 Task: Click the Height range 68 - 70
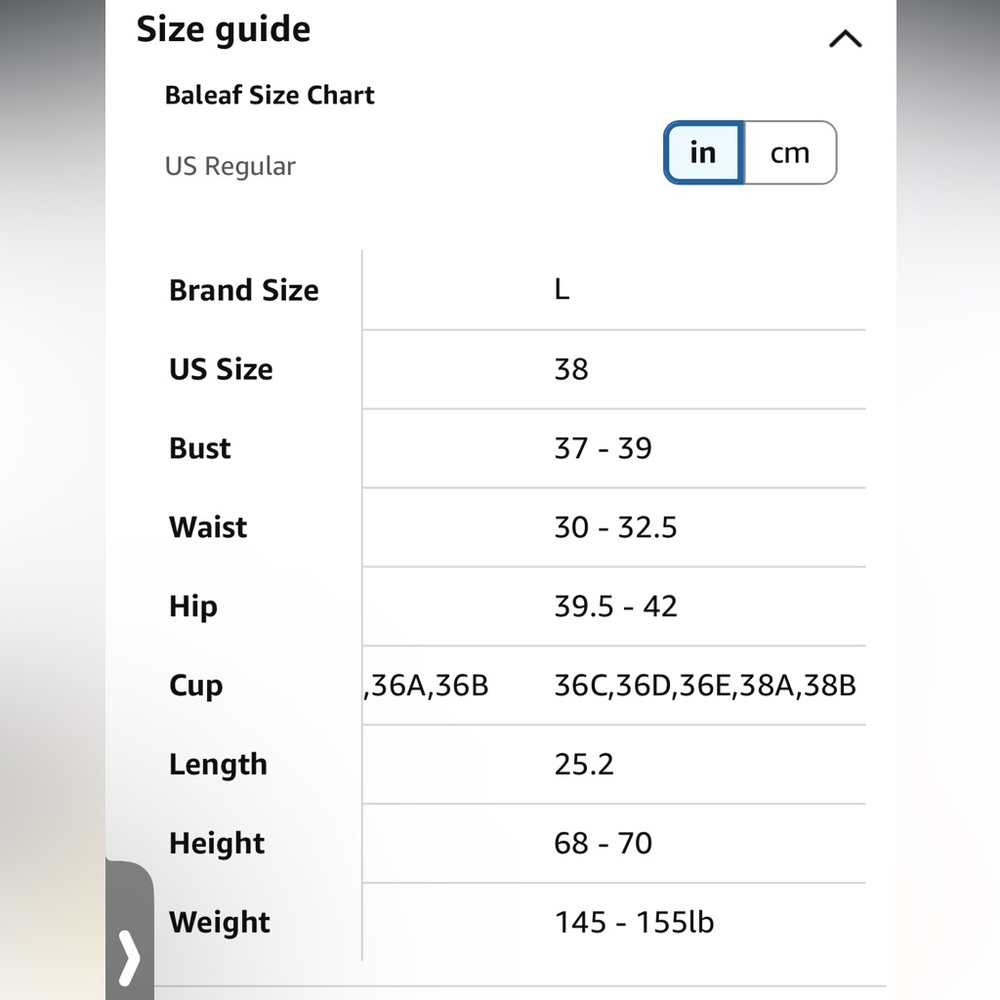pos(602,843)
